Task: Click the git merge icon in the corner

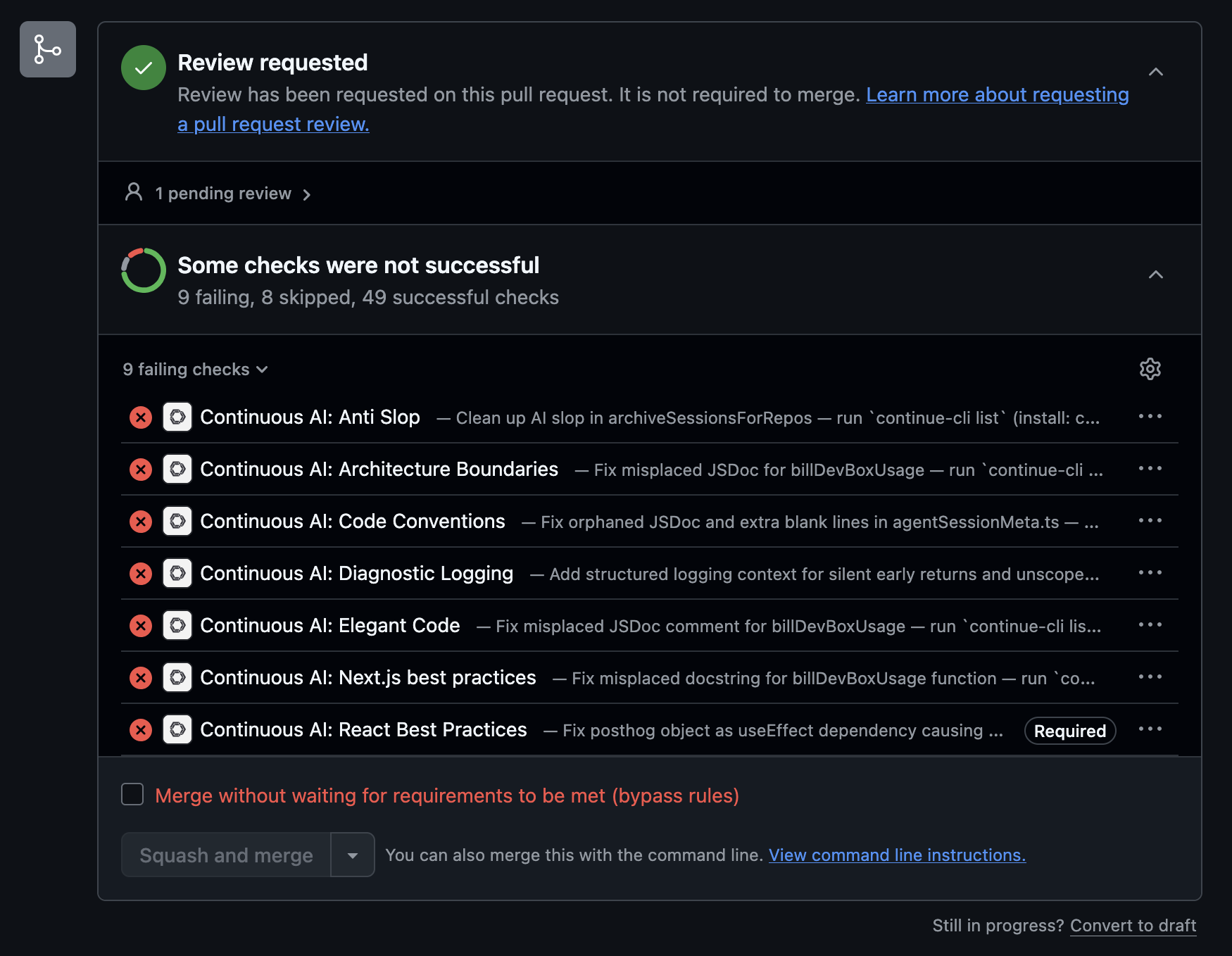Action: click(47, 49)
